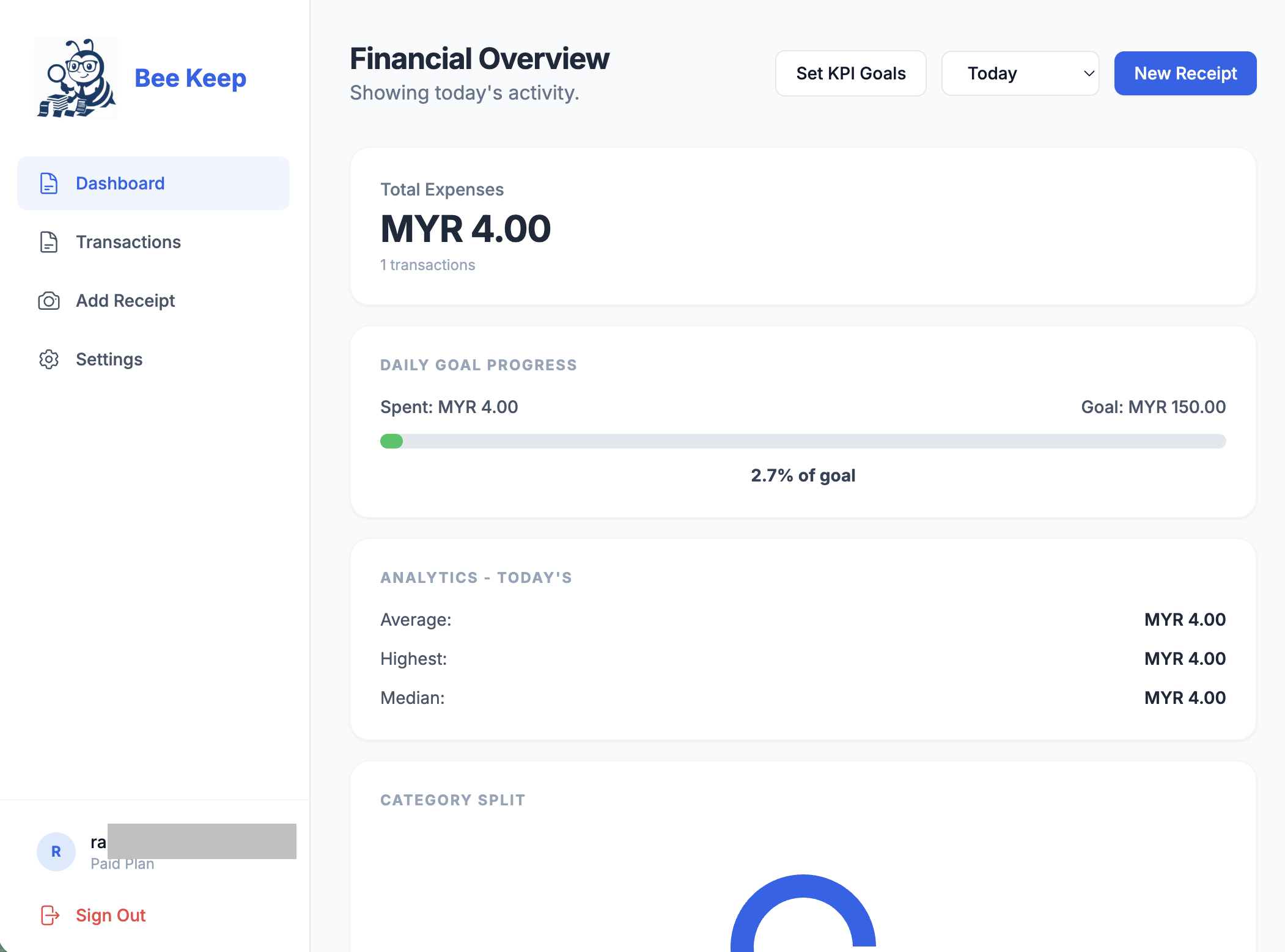
Task: Click the Bee Keep logo icon
Action: [x=76, y=78]
